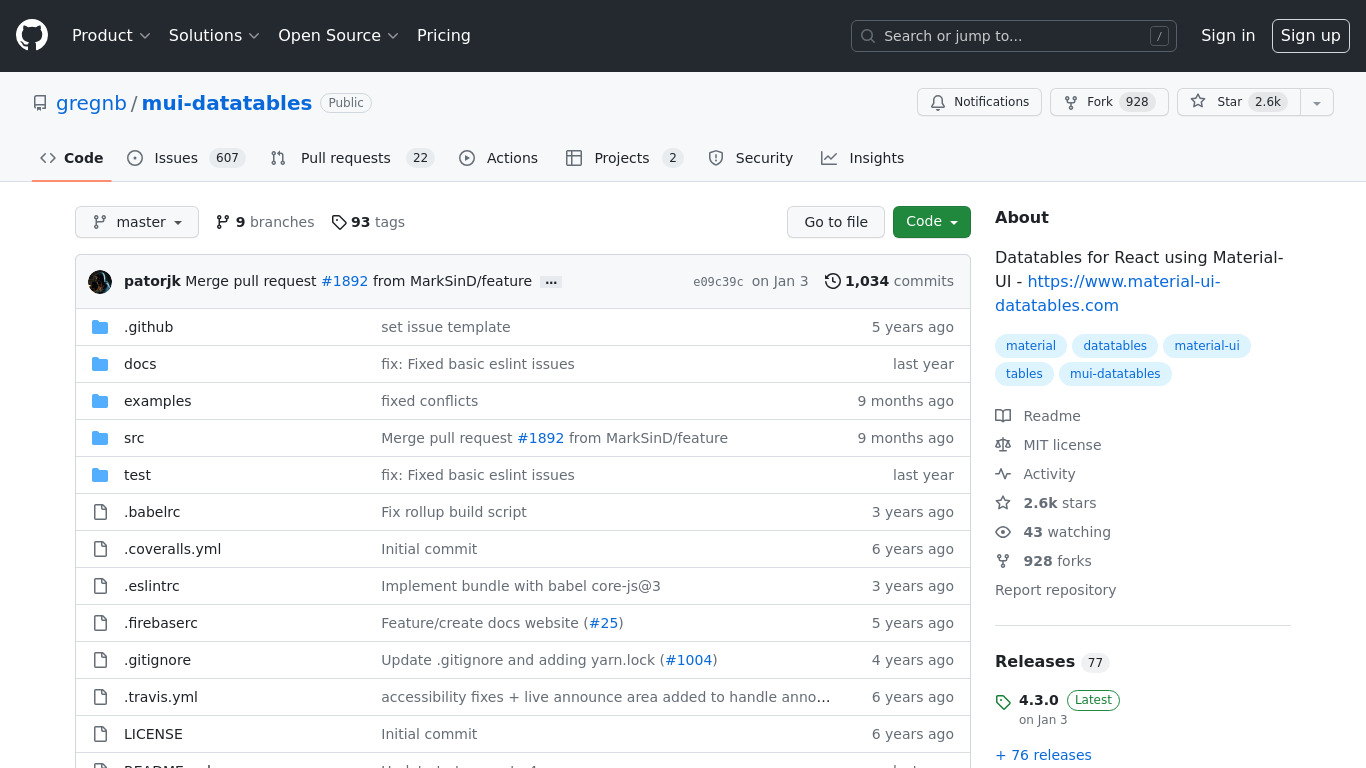The height and width of the screenshot is (768, 1366).
Task: Open the mui-datatables repository link
Action: coord(227,103)
